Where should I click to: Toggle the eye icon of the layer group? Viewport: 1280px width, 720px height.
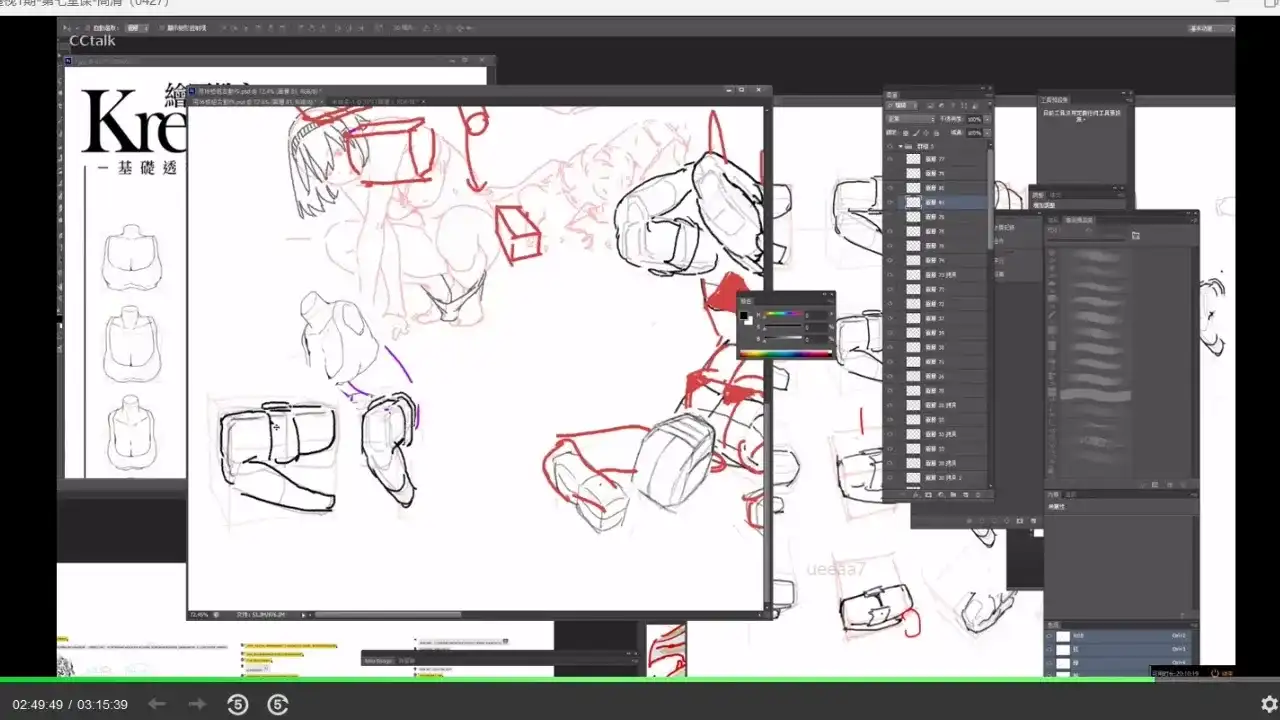pos(890,146)
